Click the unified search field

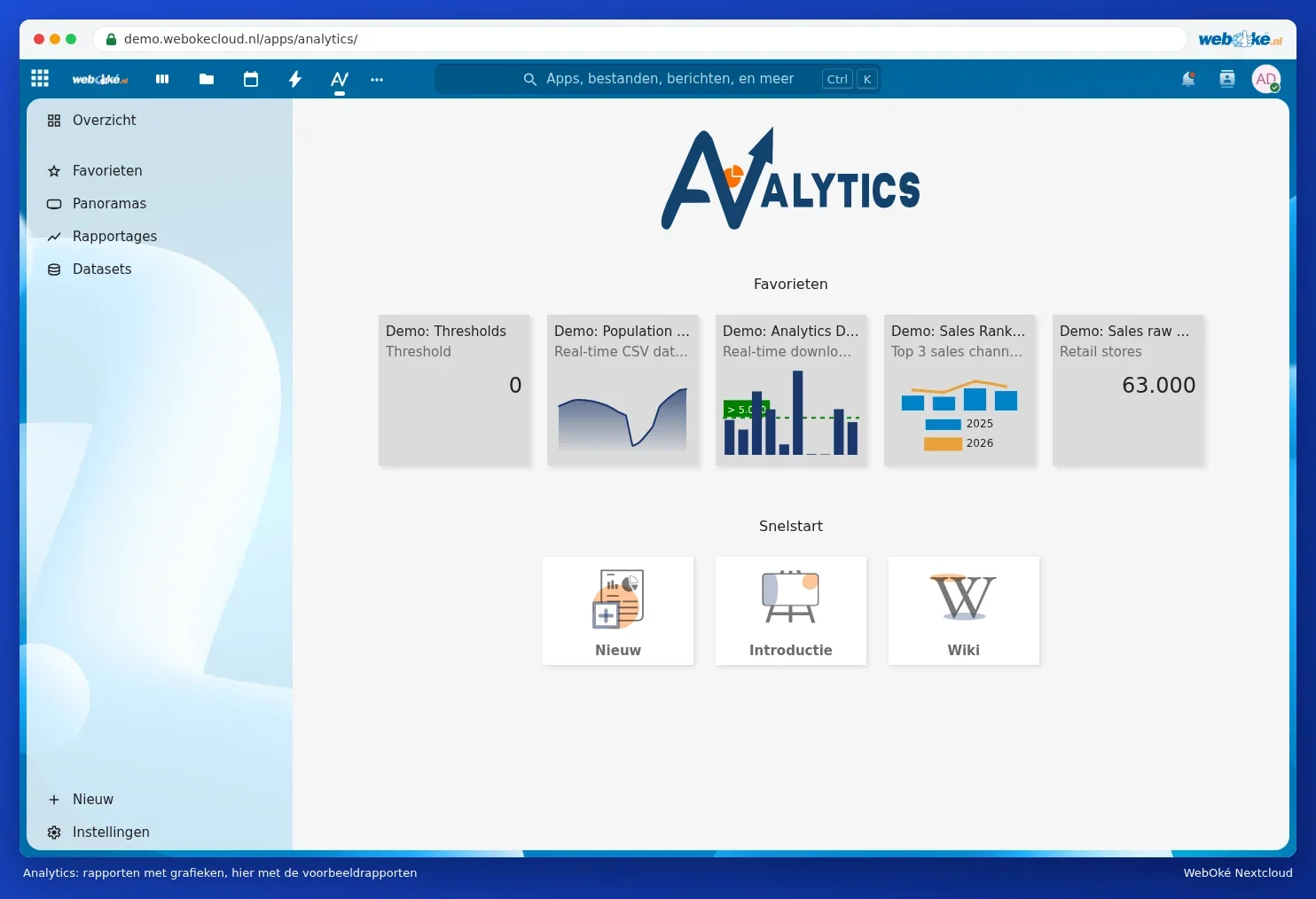pos(657,79)
